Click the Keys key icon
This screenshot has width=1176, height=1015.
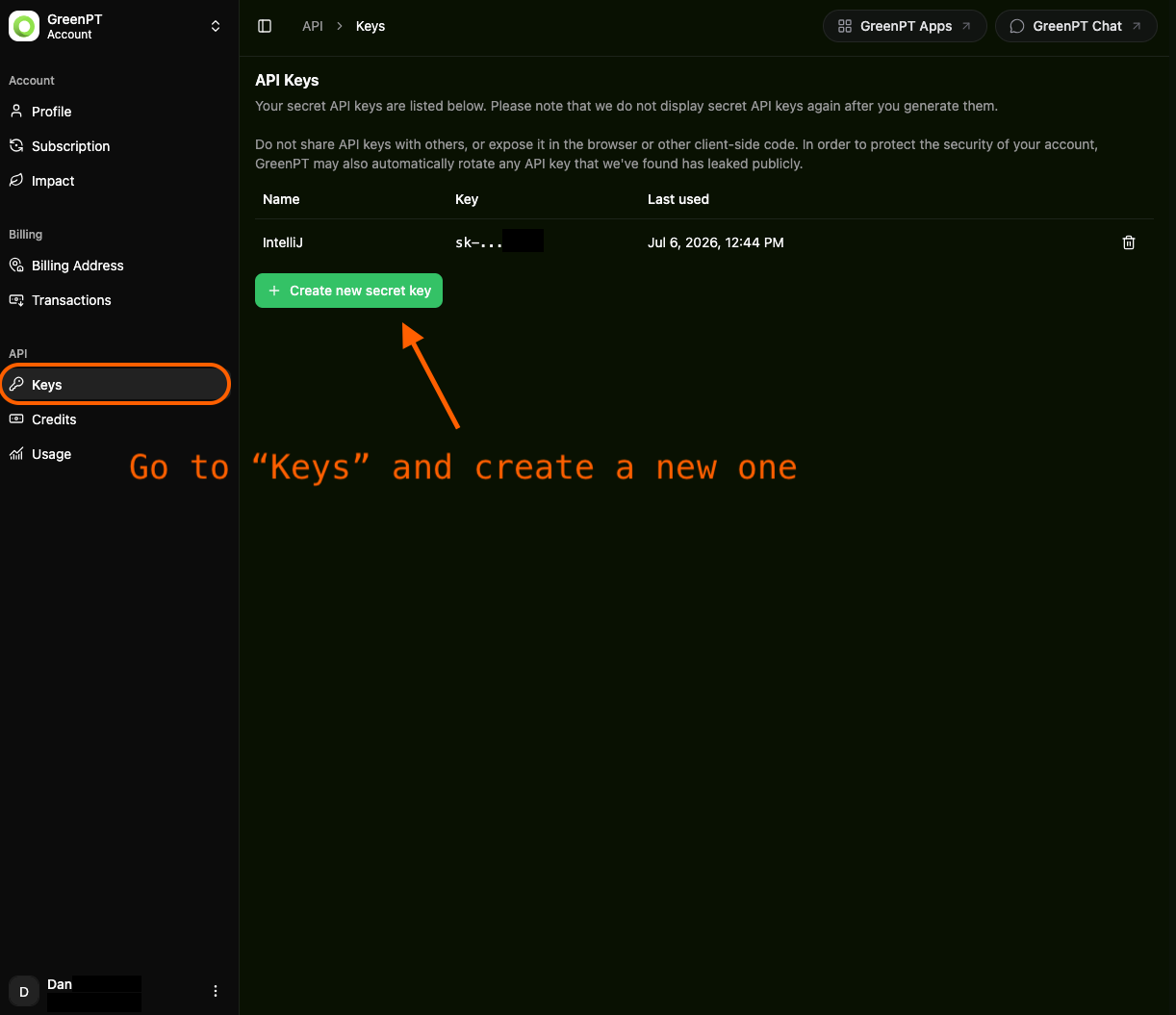(16, 384)
